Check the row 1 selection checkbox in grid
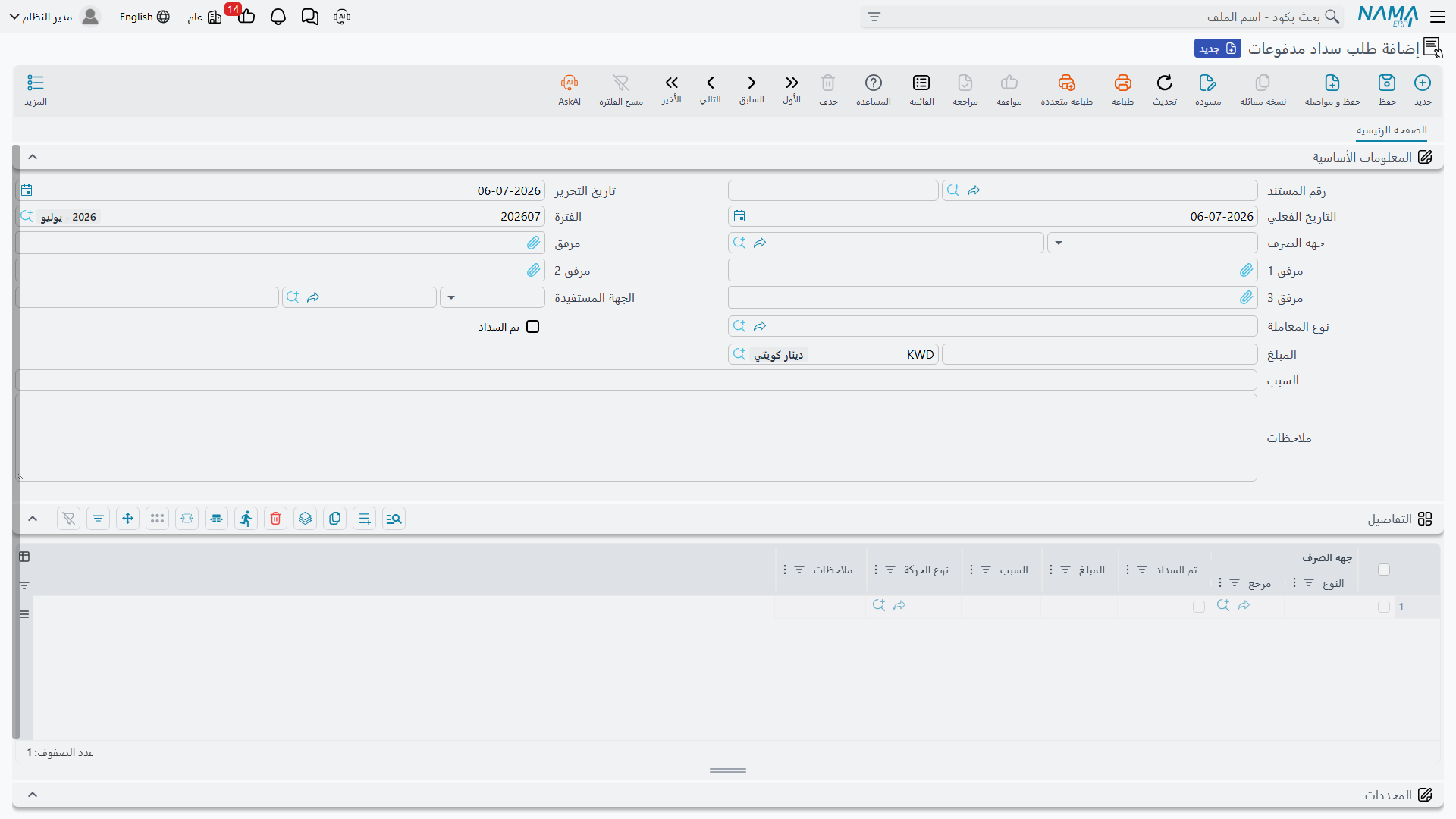1456x819 pixels. (x=1384, y=607)
